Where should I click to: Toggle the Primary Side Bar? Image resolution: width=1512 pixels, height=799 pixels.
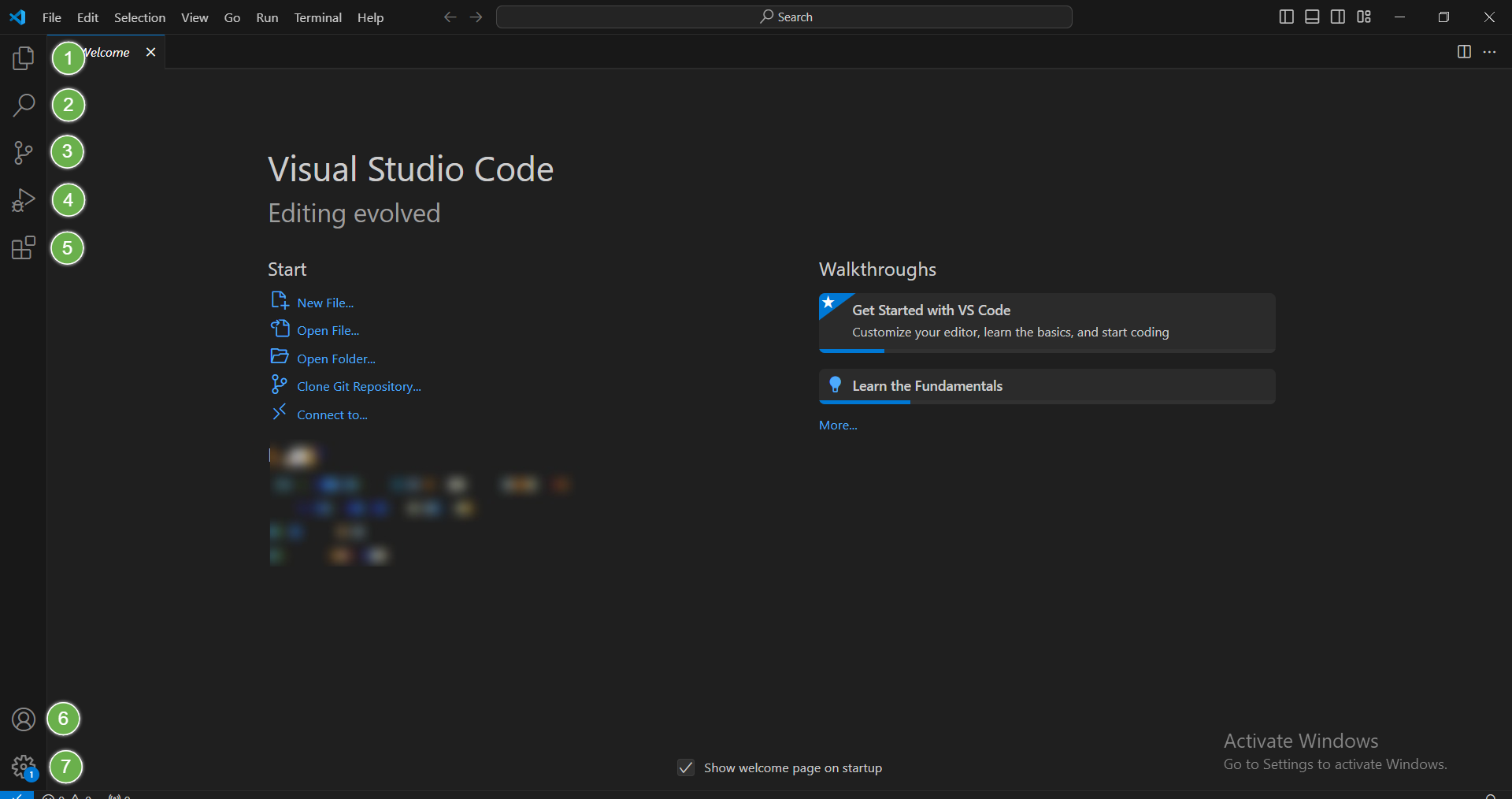click(x=1286, y=17)
